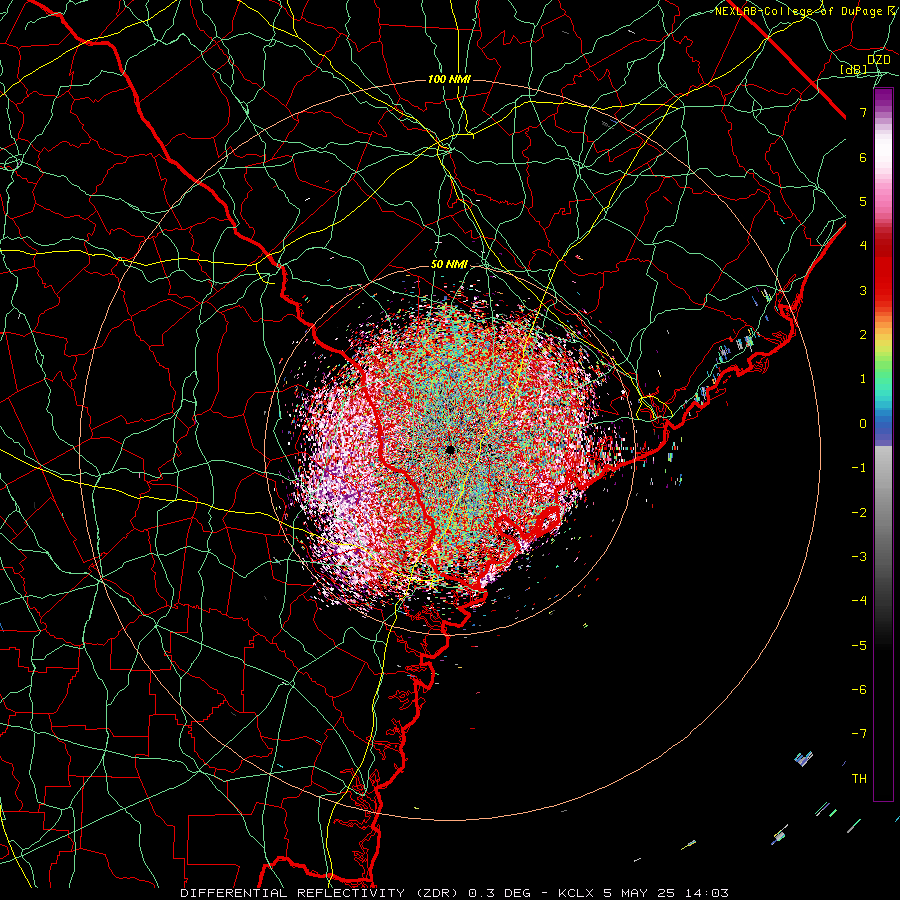Click the '-7' value on the color scale

[x=859, y=734]
